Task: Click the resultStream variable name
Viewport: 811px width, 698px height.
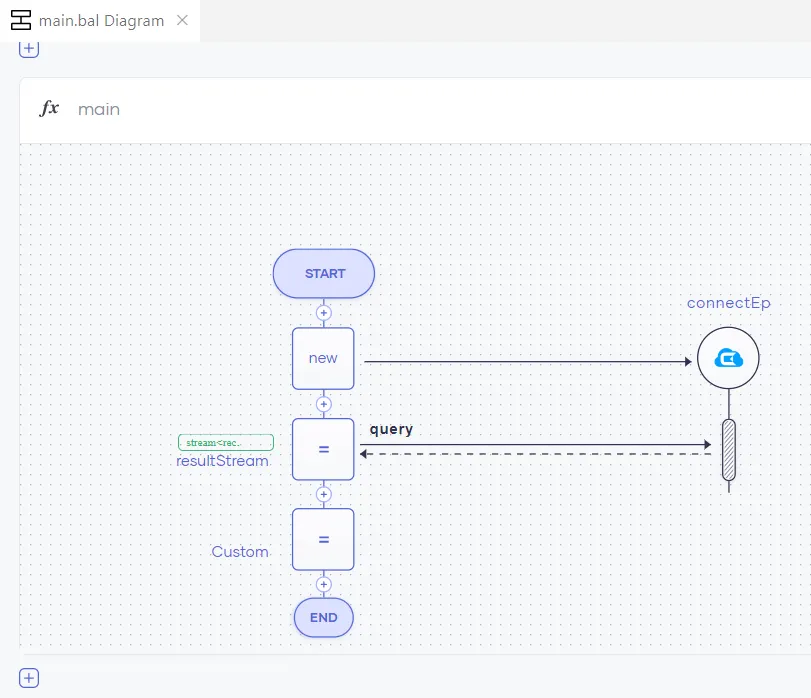Action: tap(224, 461)
